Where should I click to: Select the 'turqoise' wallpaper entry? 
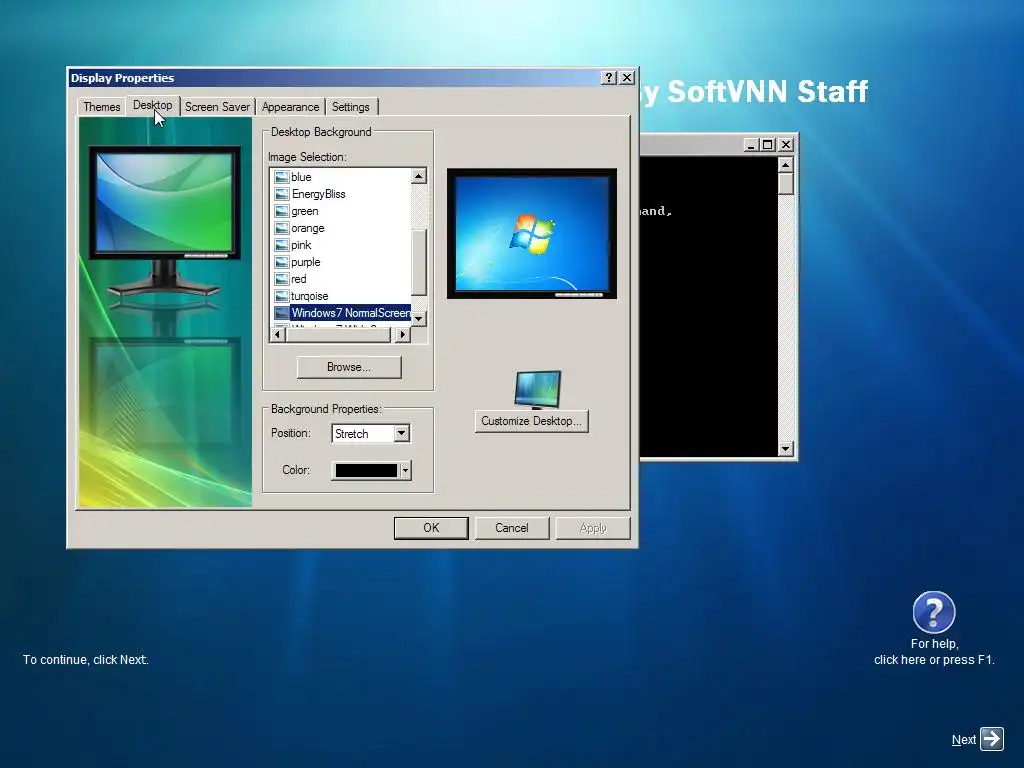(x=310, y=296)
